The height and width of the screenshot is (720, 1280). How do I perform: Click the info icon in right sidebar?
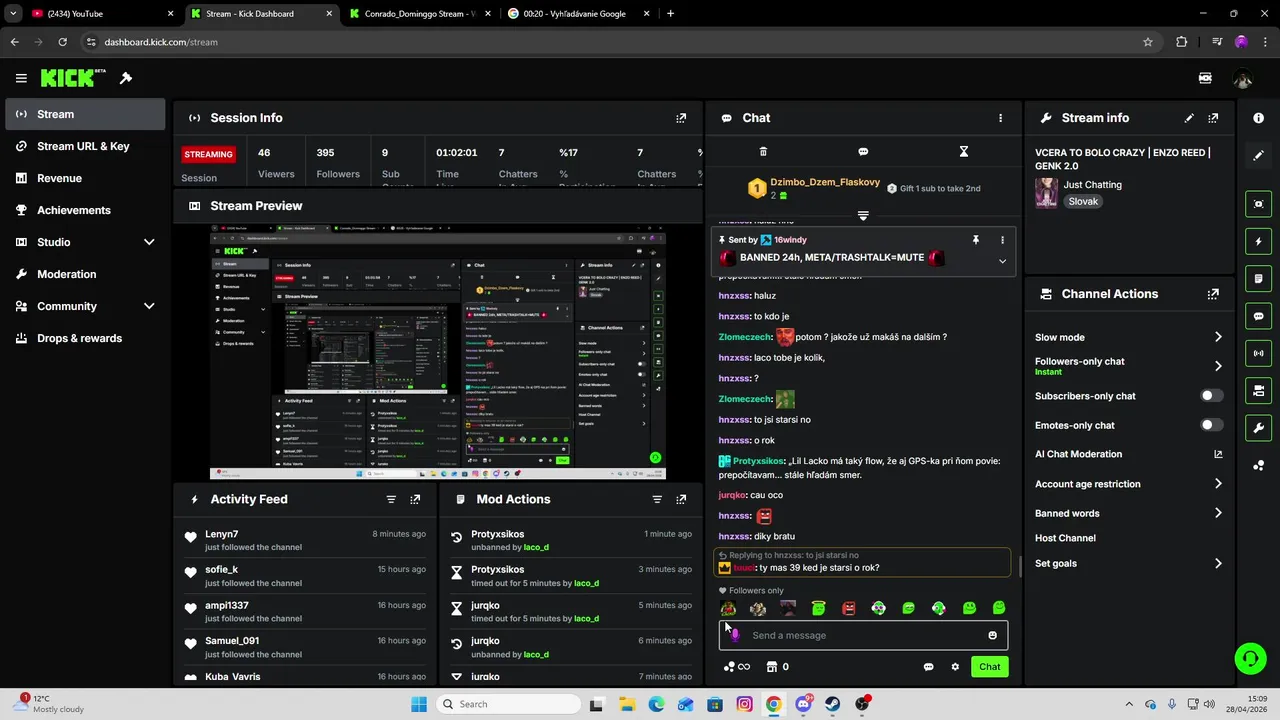click(1258, 118)
